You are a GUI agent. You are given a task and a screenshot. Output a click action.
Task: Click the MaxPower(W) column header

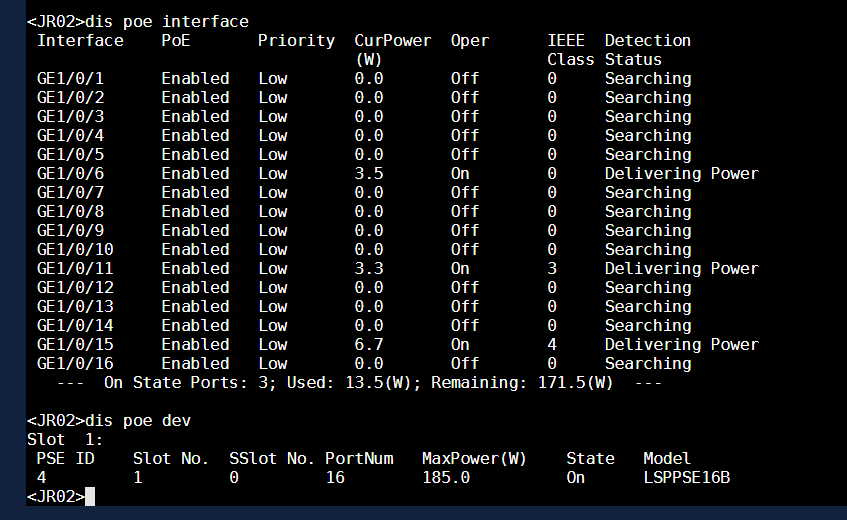474,459
